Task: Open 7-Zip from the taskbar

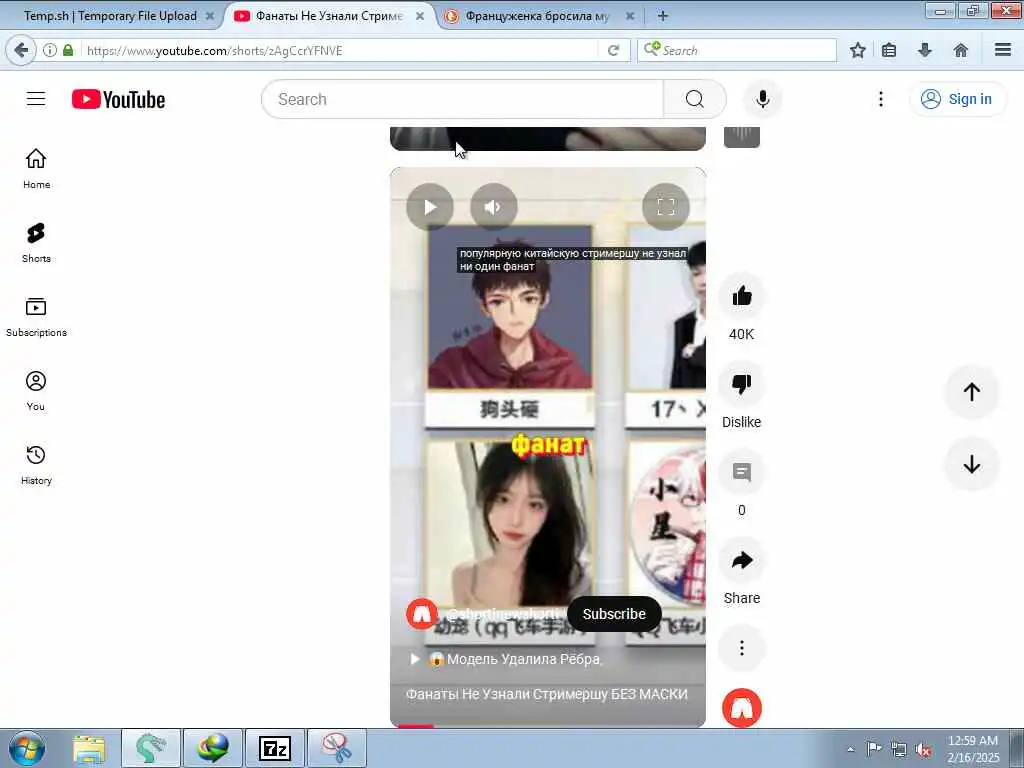Action: coord(275,748)
